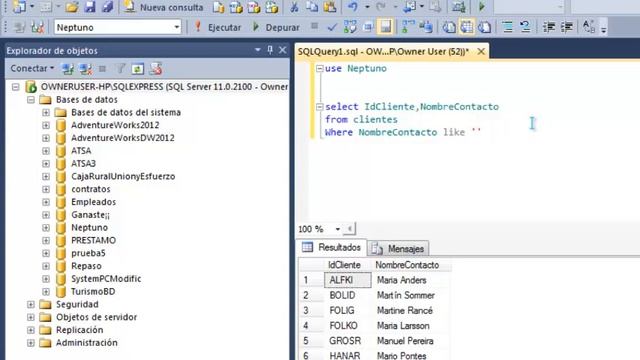Collapse the Bases de datos folder
The height and width of the screenshot is (360, 640).
pos(31,100)
